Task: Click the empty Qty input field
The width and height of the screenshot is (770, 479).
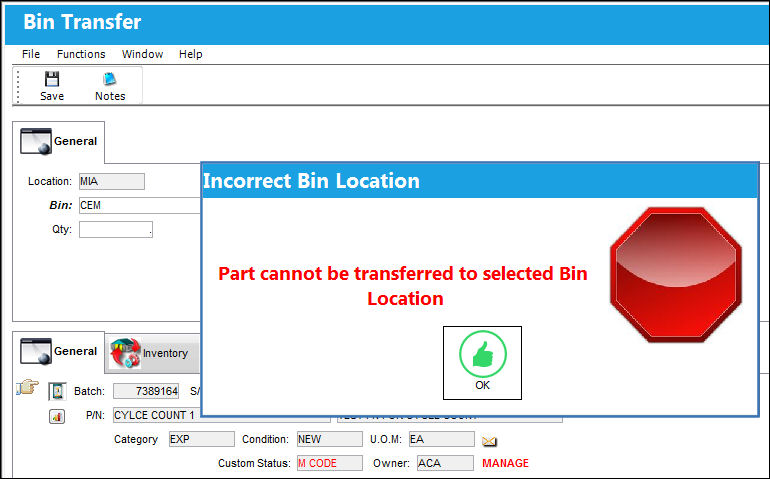Action: tap(116, 229)
